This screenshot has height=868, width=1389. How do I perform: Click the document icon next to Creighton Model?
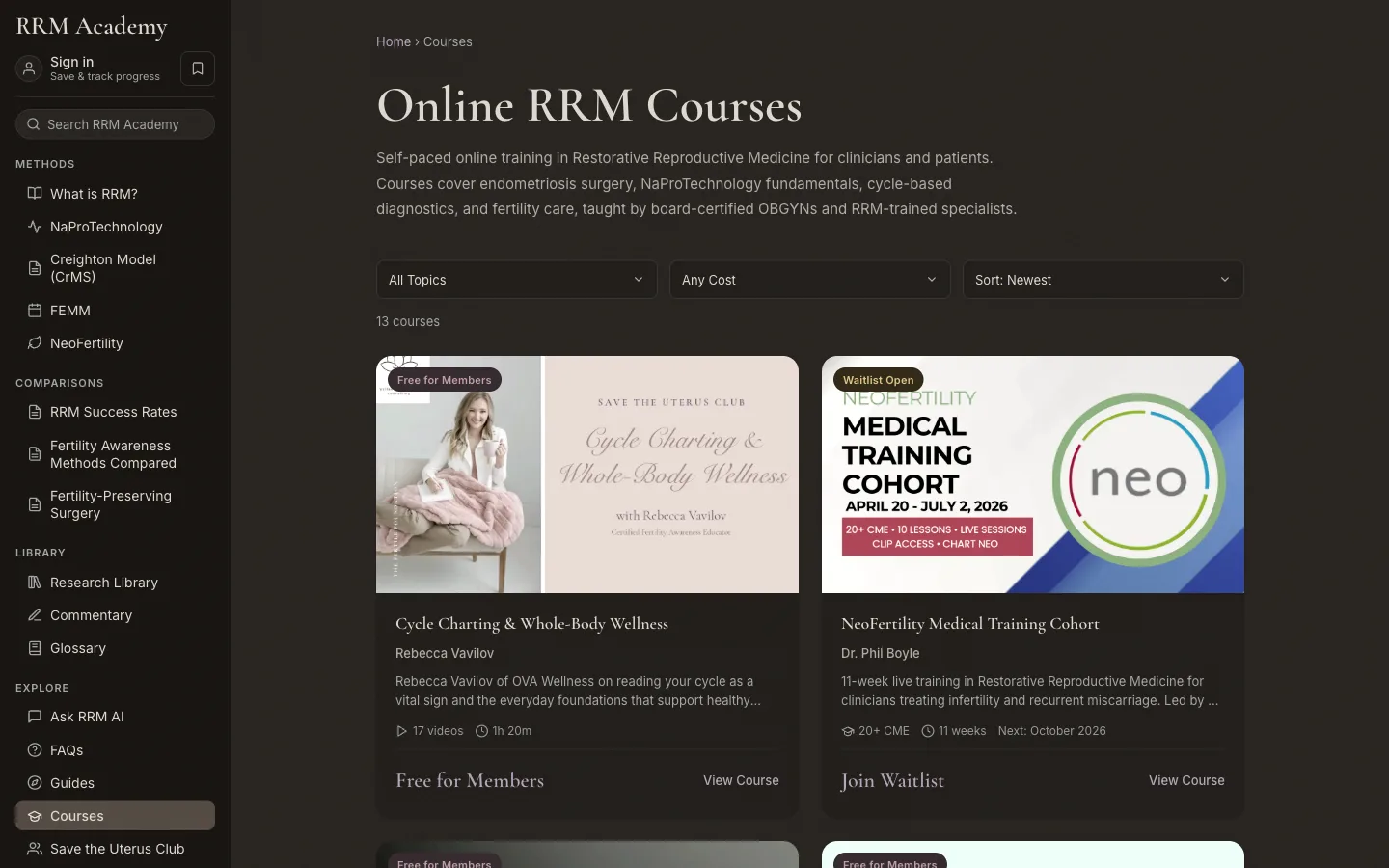(35, 268)
